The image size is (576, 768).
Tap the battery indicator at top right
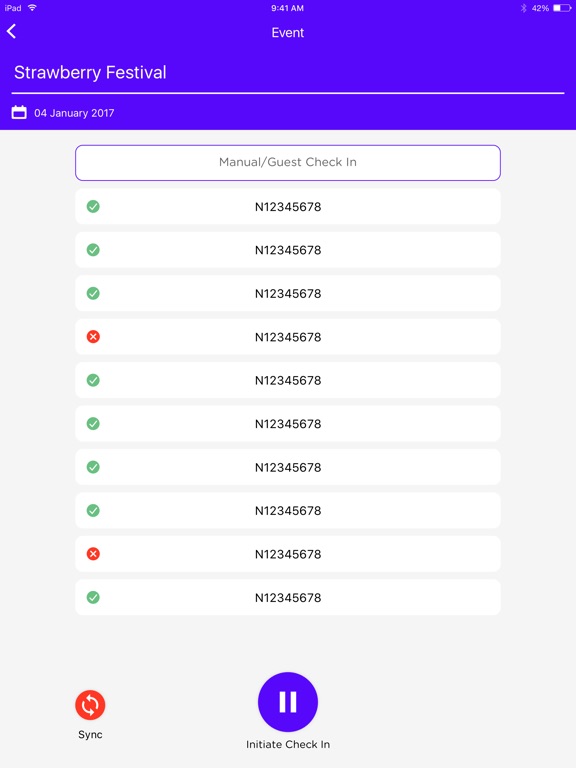[562, 8]
